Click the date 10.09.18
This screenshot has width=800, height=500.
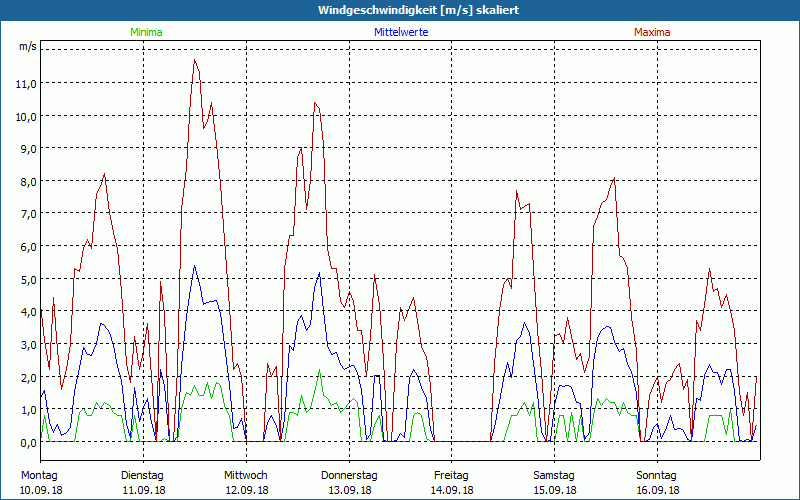pyautogui.click(x=41, y=490)
